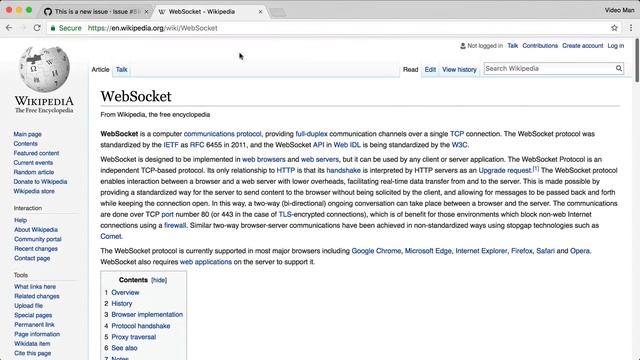Viewport: 640px width, 360px height.
Task: Click Donate to Wikipedia
Action: pyautogui.click(x=40, y=182)
